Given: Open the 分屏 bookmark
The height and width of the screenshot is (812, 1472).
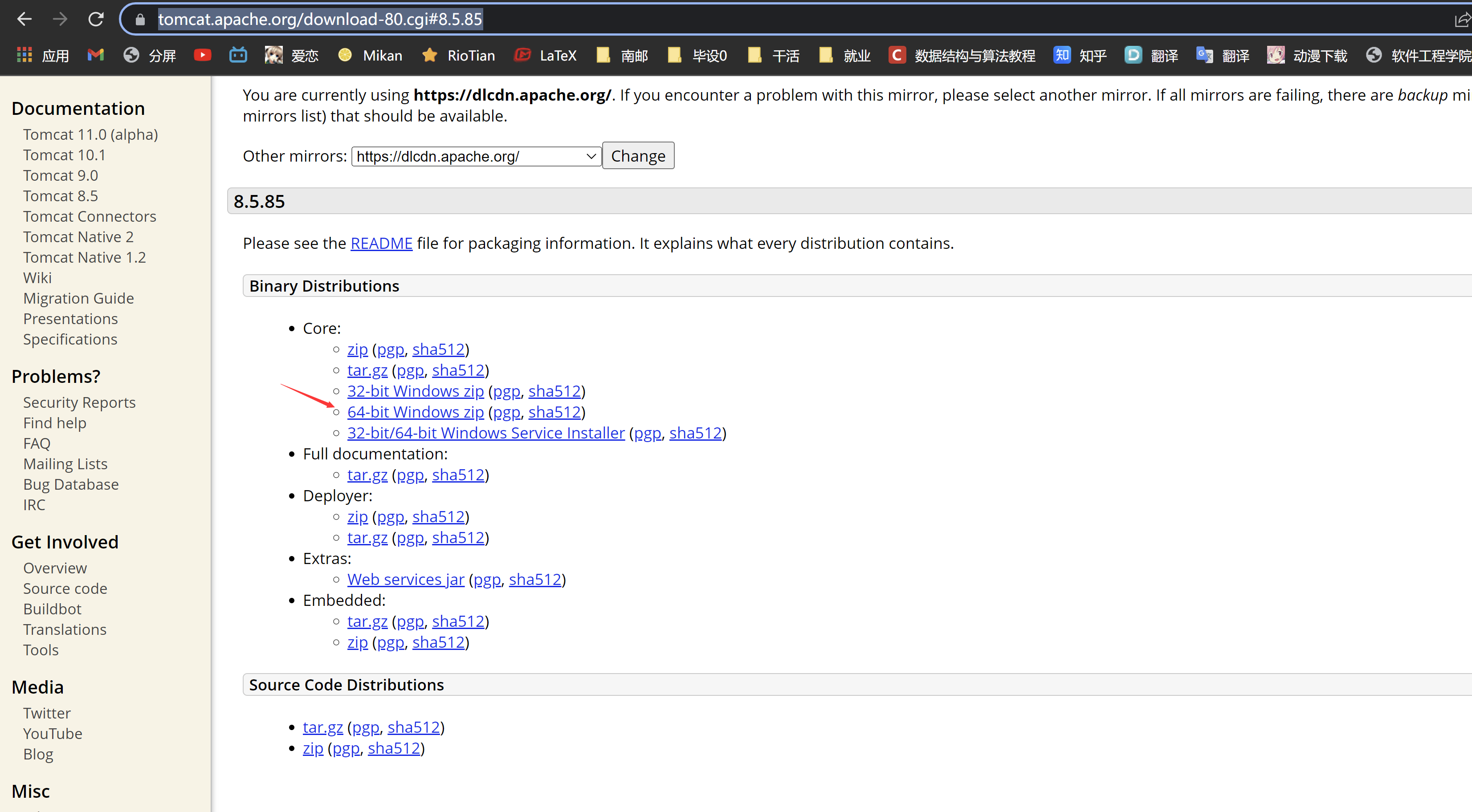Looking at the screenshot, I should tap(150, 55).
